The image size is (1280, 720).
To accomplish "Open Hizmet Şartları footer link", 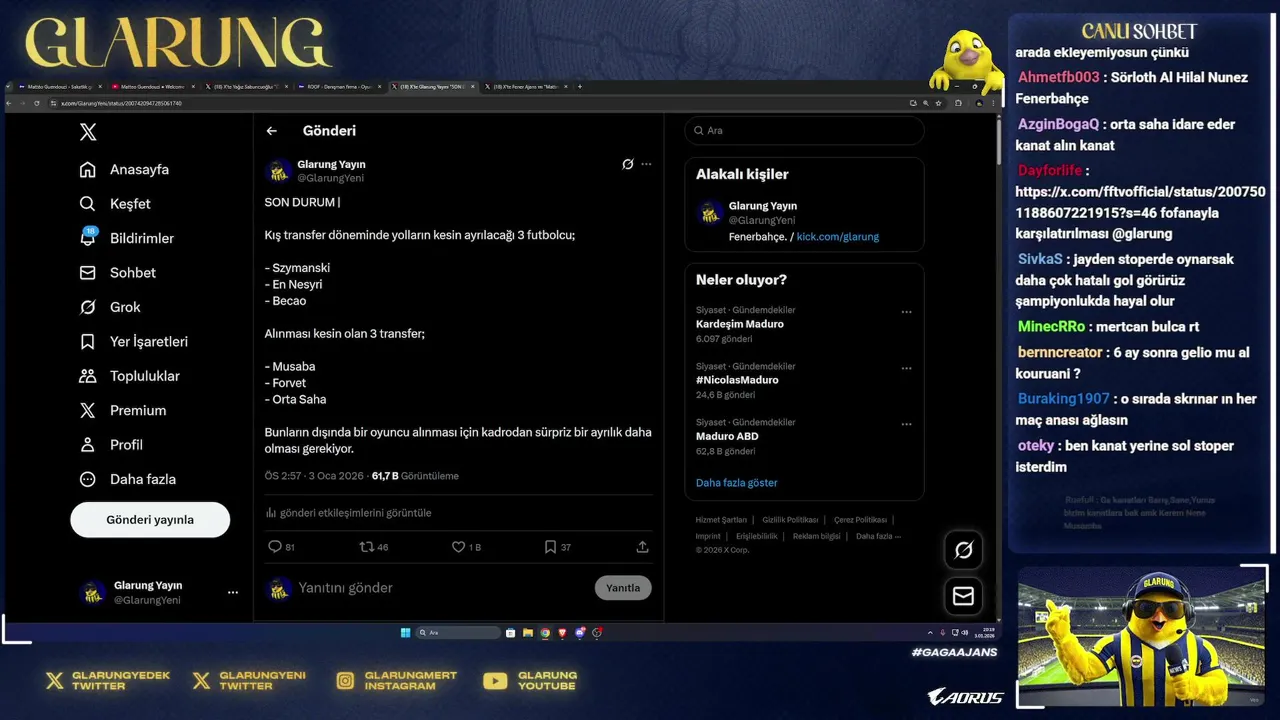I will click(x=721, y=520).
